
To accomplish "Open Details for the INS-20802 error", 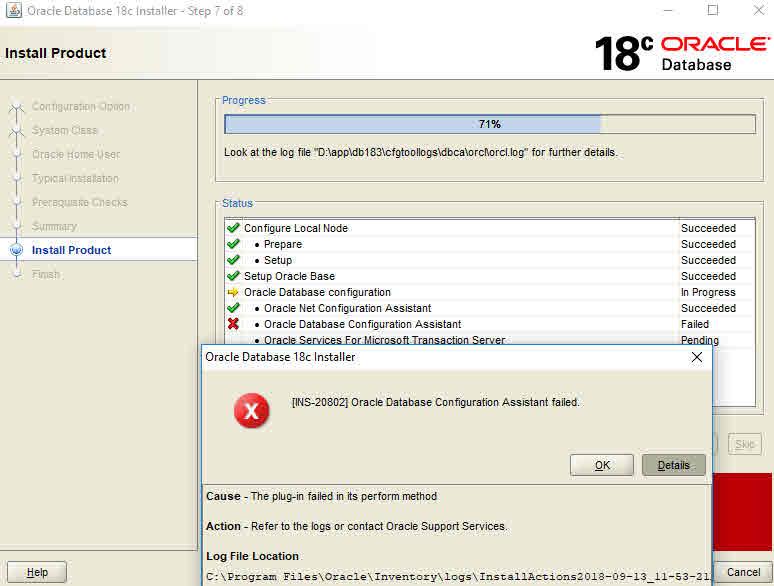I will tap(673, 465).
